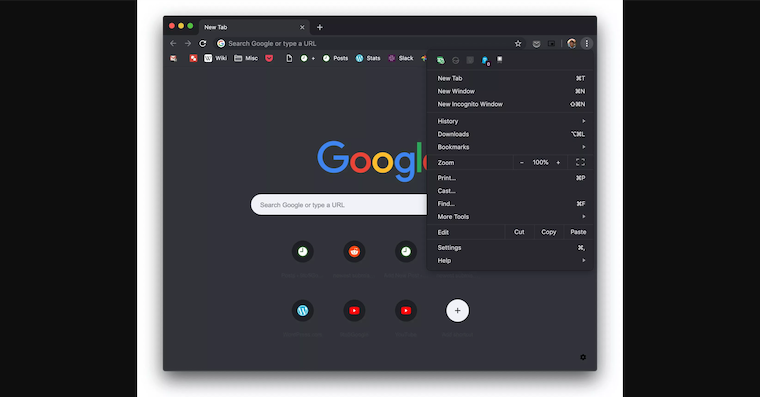Open the Pocket extension icon in toolbar
The image size is (760, 397).
click(536, 44)
